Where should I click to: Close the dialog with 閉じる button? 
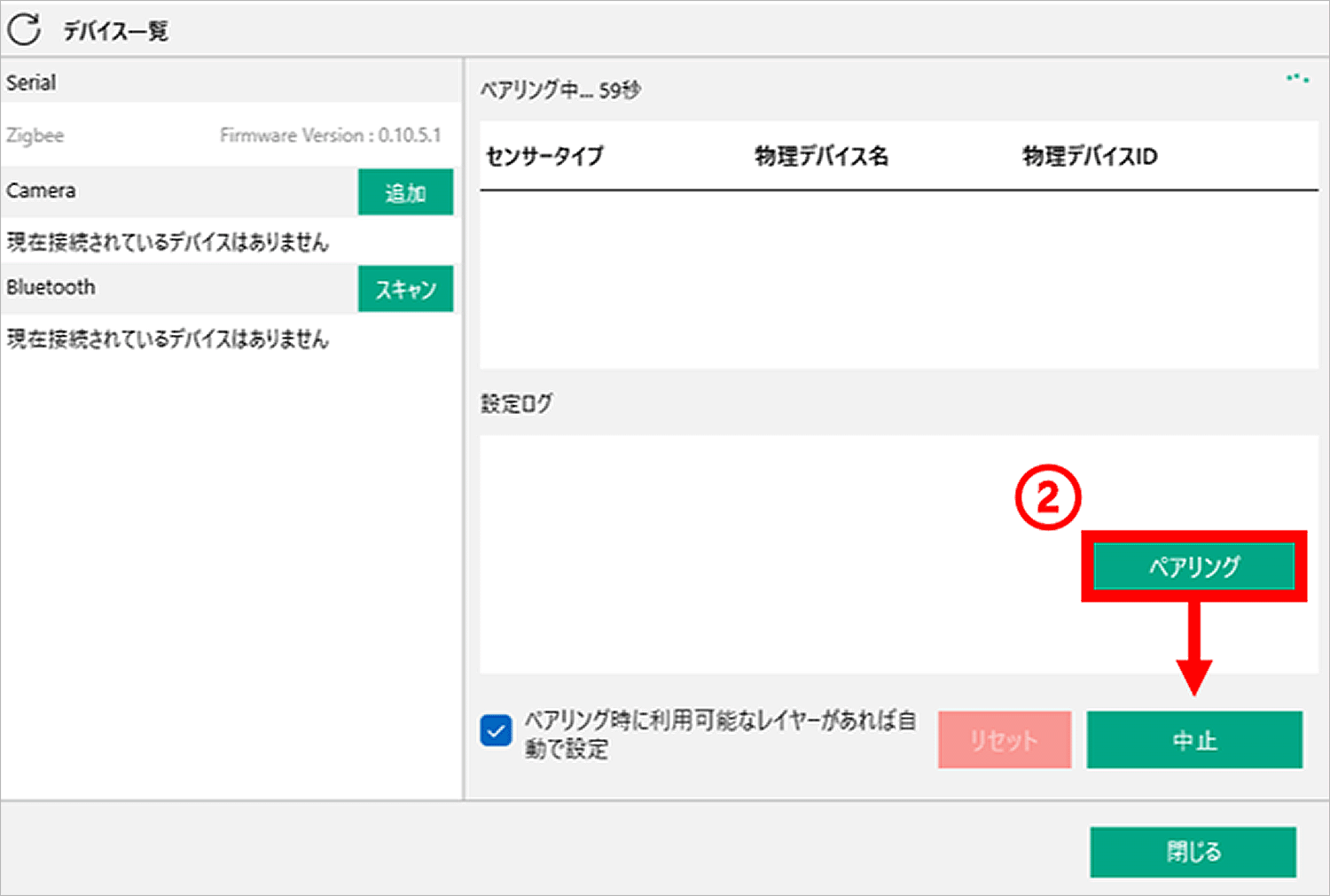coord(1193,853)
